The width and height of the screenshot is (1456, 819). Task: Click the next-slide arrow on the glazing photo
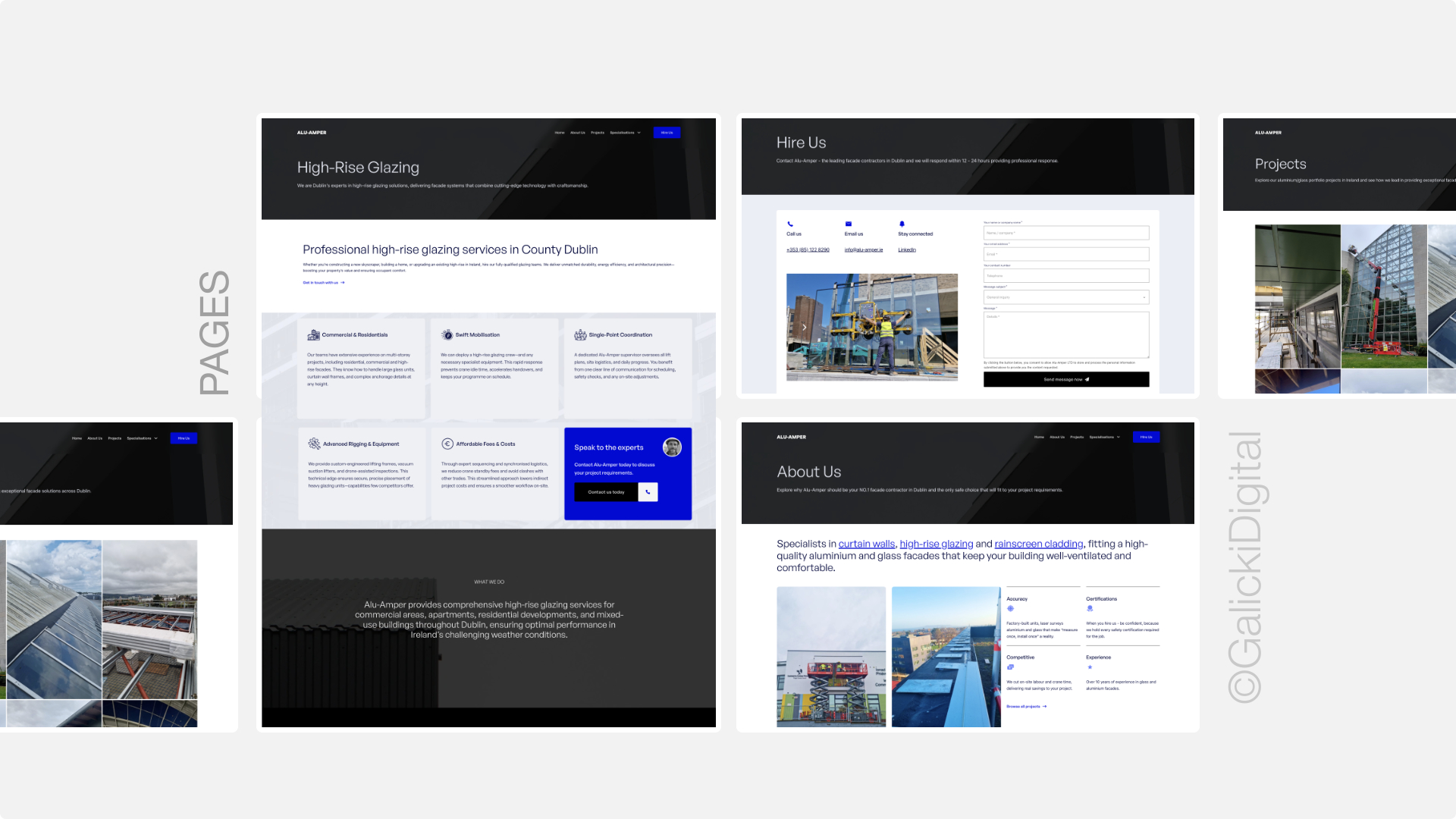(x=804, y=327)
